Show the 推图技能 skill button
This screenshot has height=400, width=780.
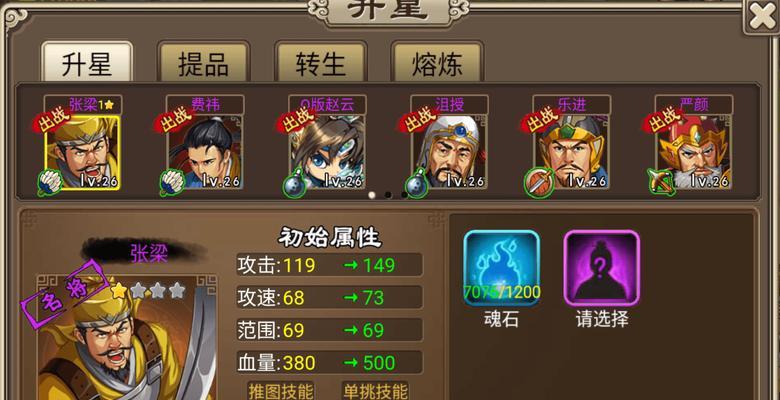(x=281, y=392)
